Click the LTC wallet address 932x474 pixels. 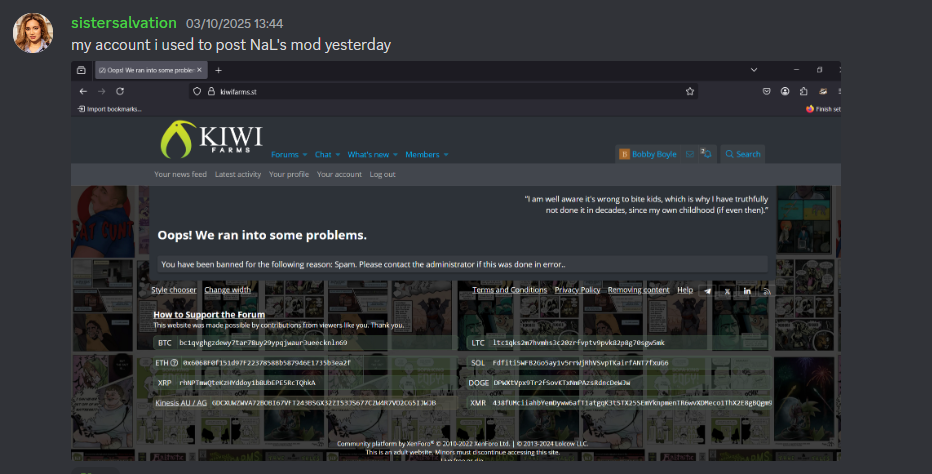(578, 343)
